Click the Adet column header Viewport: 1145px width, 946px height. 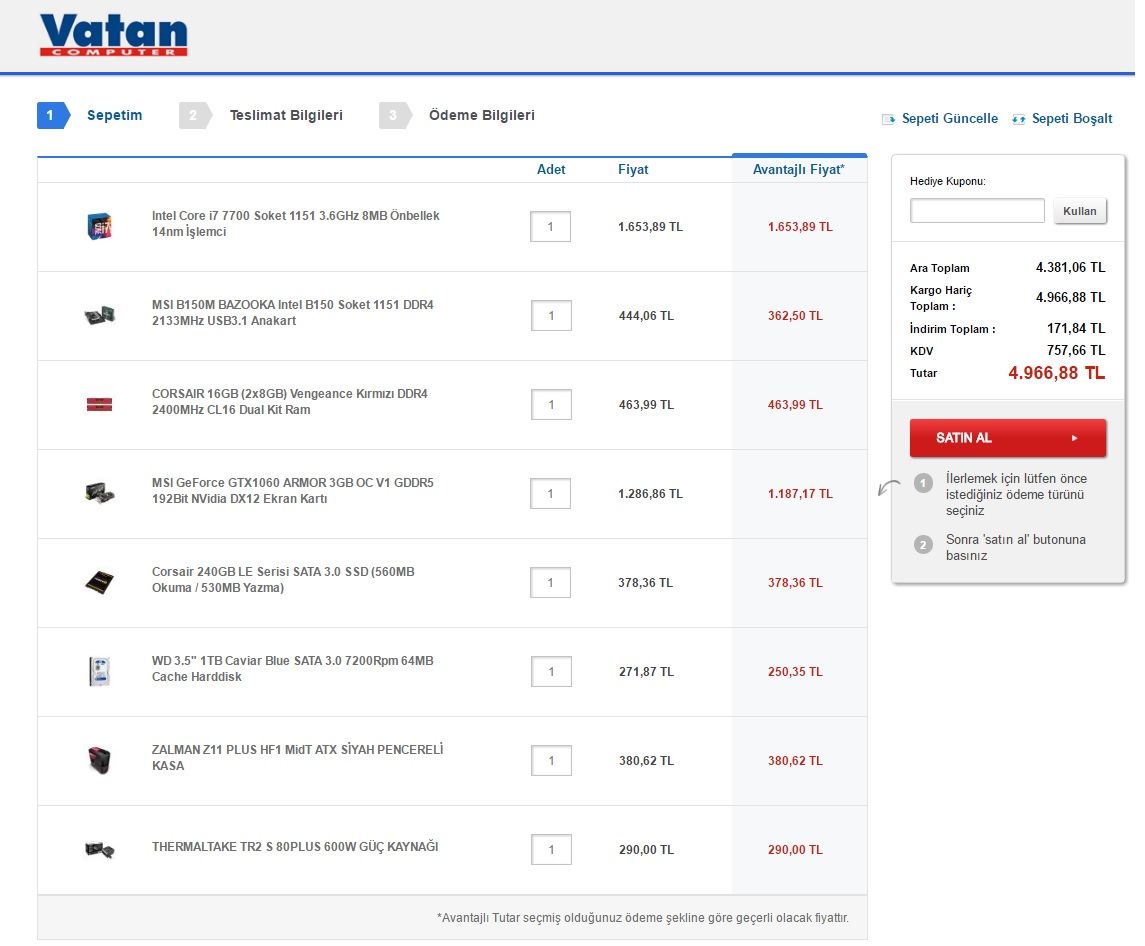pyautogui.click(x=551, y=169)
